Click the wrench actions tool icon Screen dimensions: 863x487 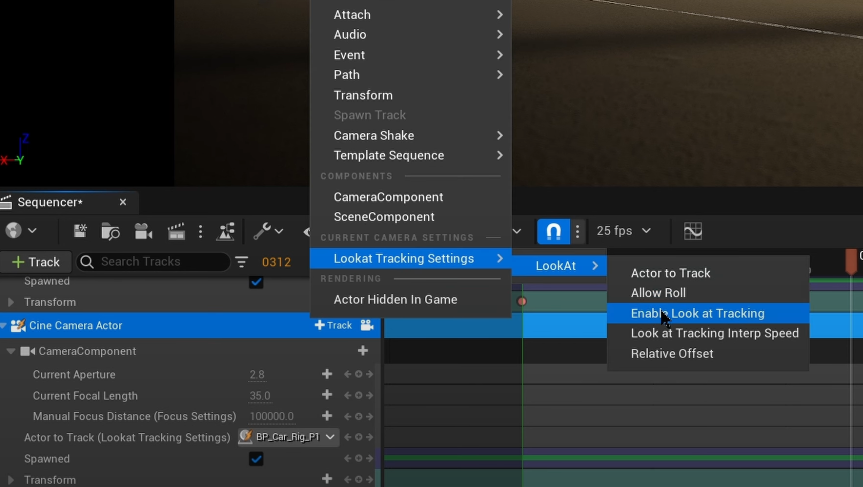(x=262, y=231)
